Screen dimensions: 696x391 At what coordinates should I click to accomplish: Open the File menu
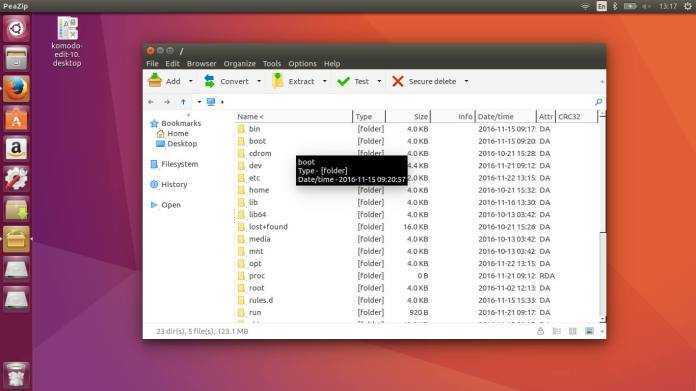152,63
